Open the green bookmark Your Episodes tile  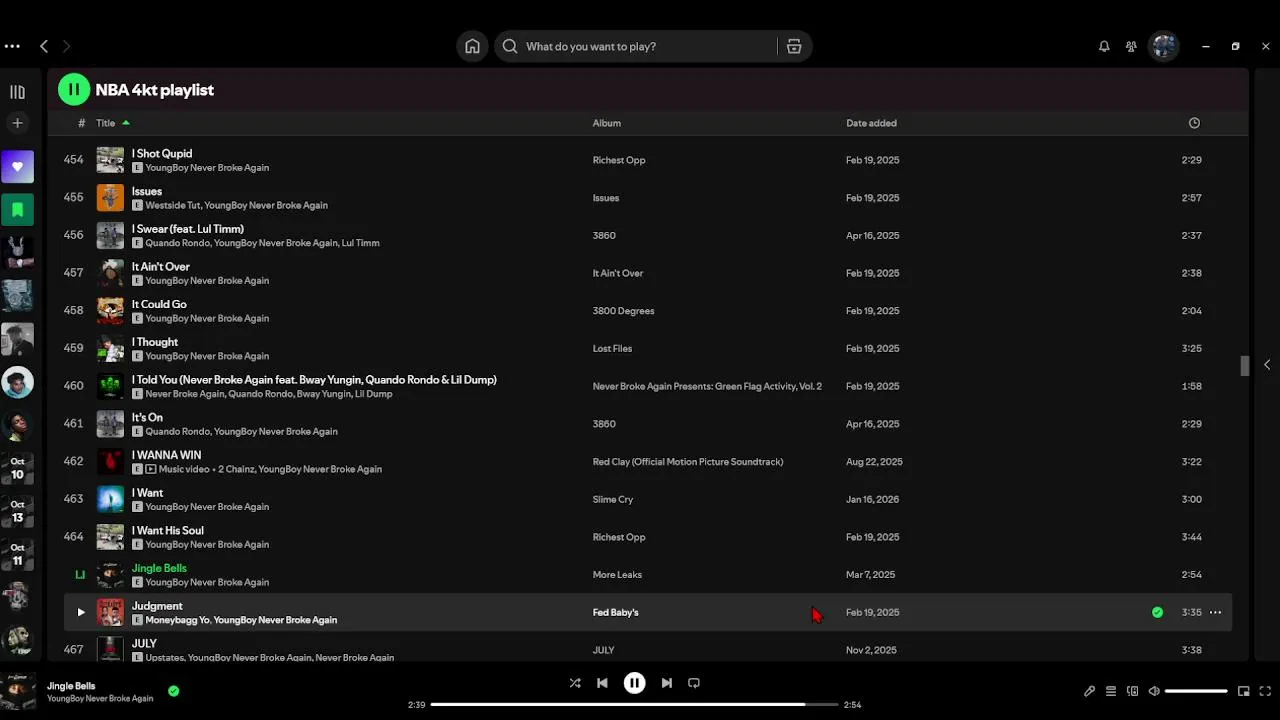(x=17, y=210)
